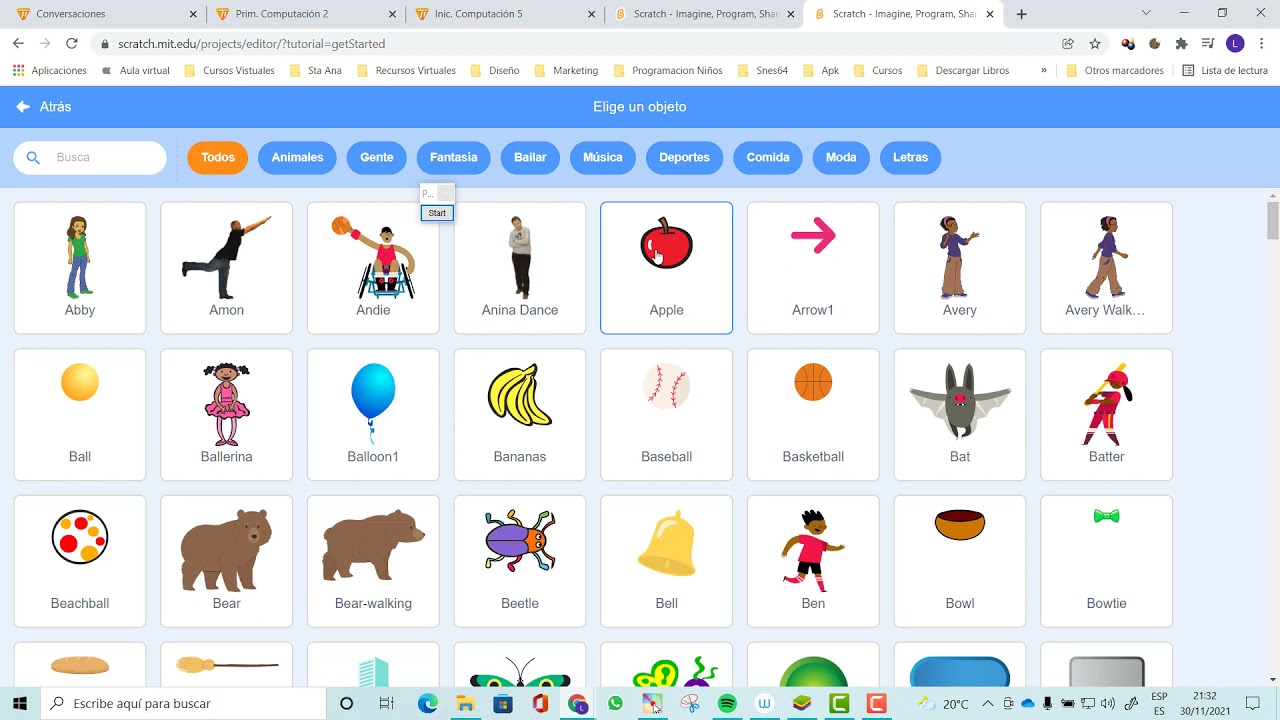Choose the Apple sprite
1280x720 pixels.
click(x=667, y=268)
